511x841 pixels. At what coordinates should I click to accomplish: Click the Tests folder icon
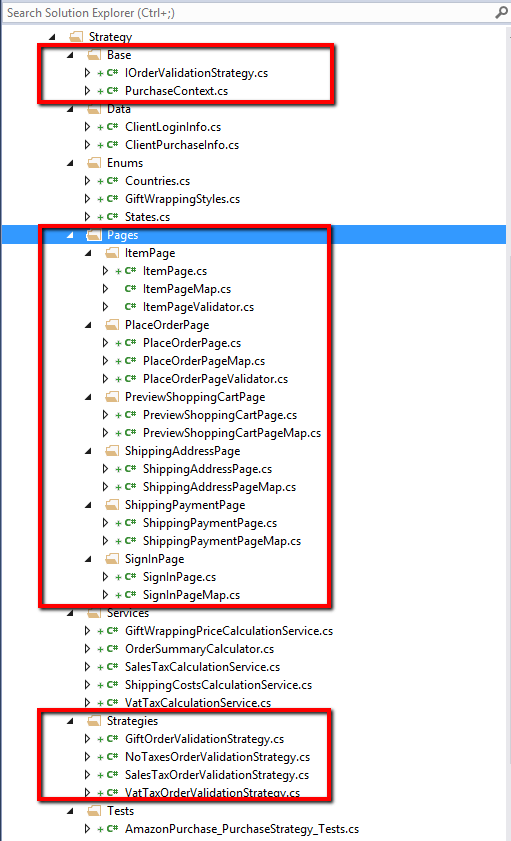[x=94, y=810]
